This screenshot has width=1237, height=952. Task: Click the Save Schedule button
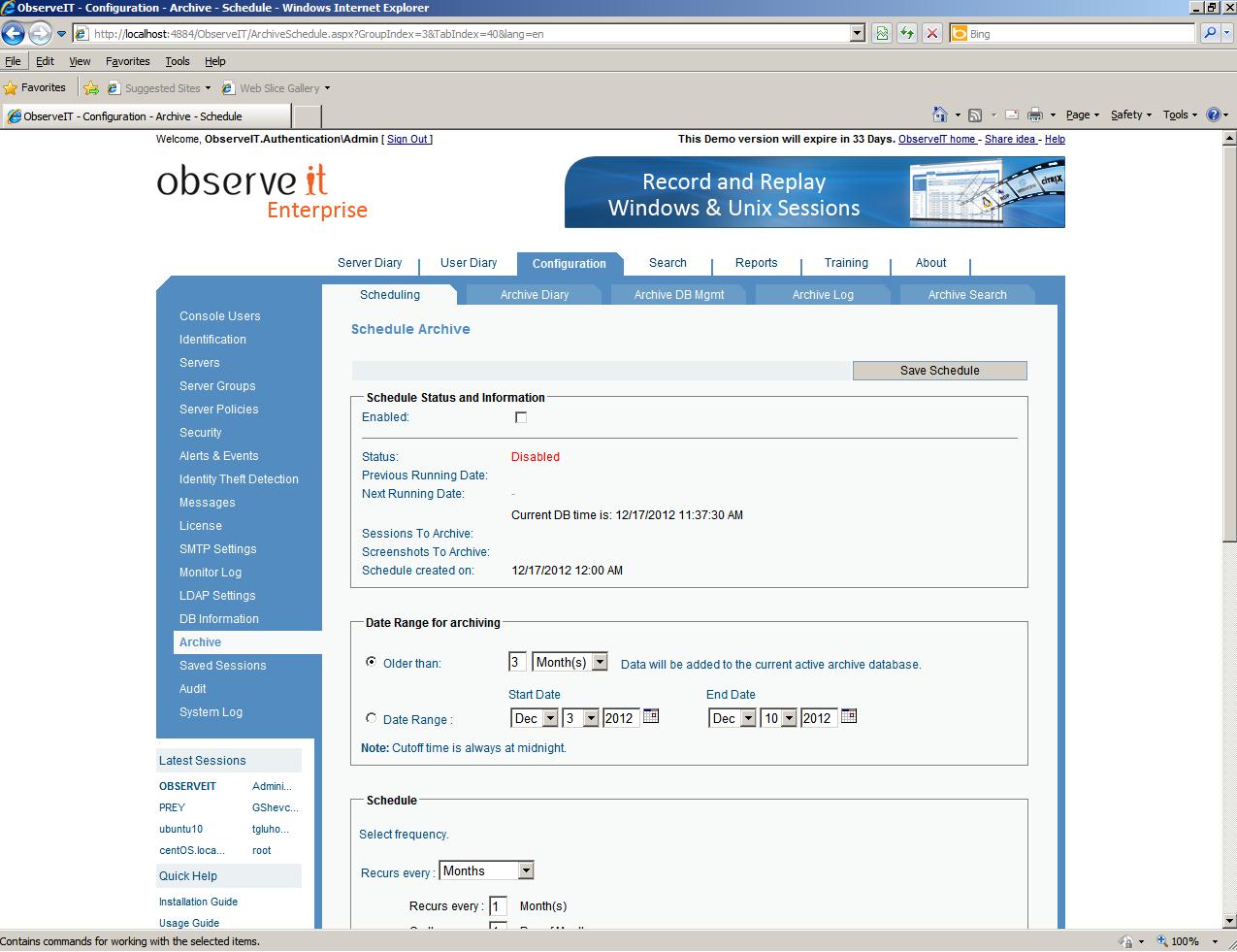tap(939, 371)
